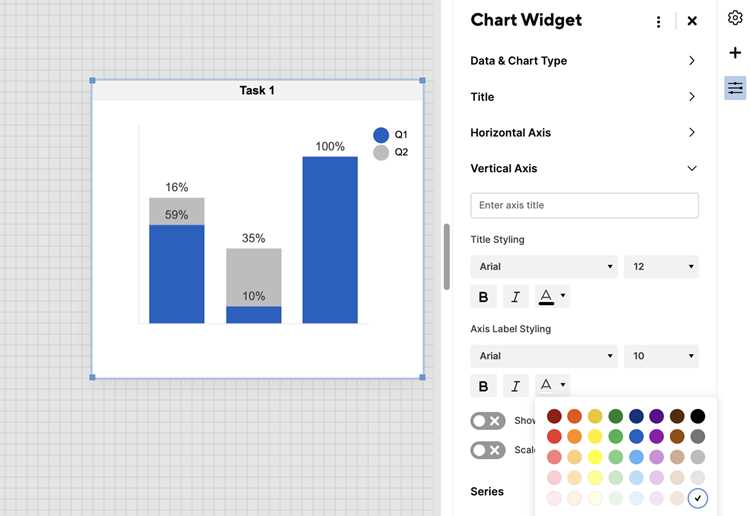Open title font Arial dropdown

(x=544, y=266)
